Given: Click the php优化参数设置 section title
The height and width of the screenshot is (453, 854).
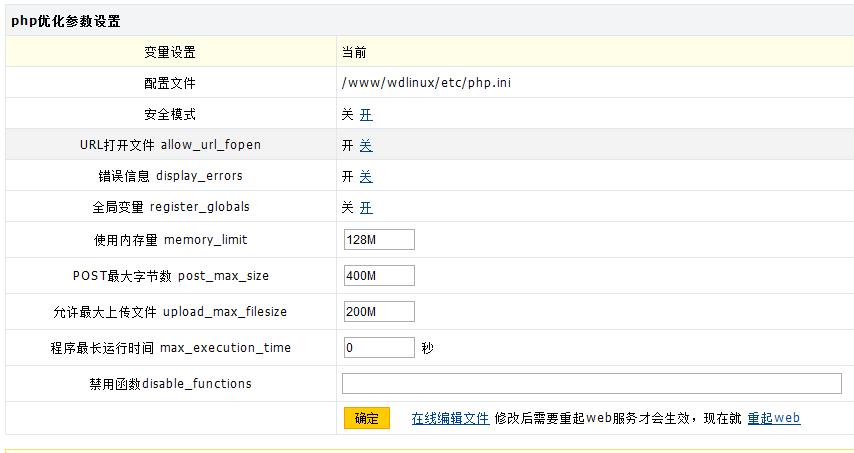Looking at the screenshot, I should (66, 21).
